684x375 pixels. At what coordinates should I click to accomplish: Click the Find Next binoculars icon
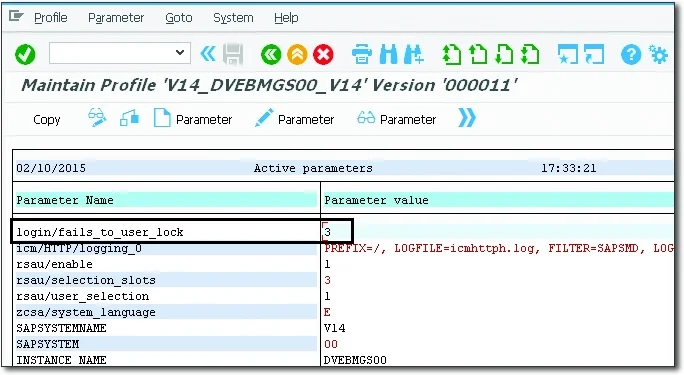tap(414, 55)
